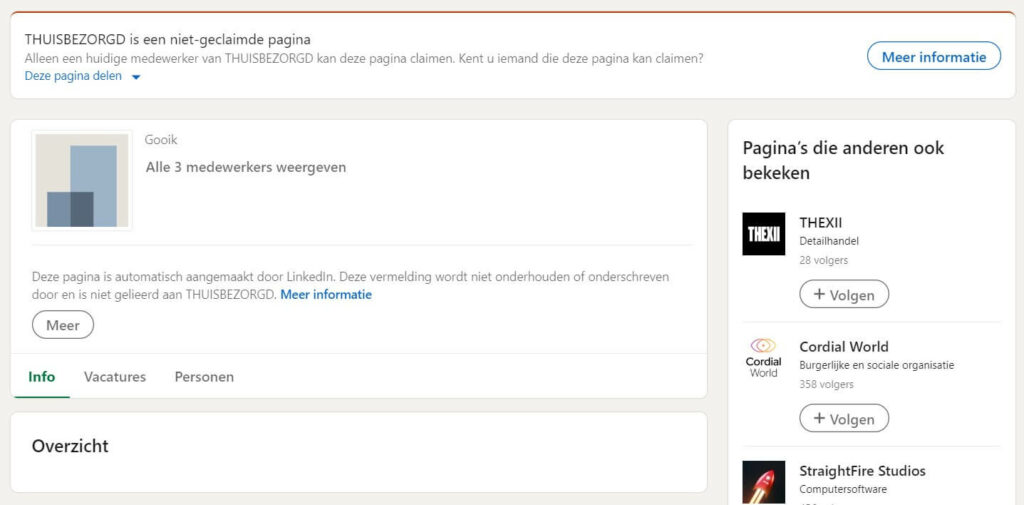The height and width of the screenshot is (505, 1024).
Task: Open the StraightFire Studios name link
Action: (x=862, y=470)
